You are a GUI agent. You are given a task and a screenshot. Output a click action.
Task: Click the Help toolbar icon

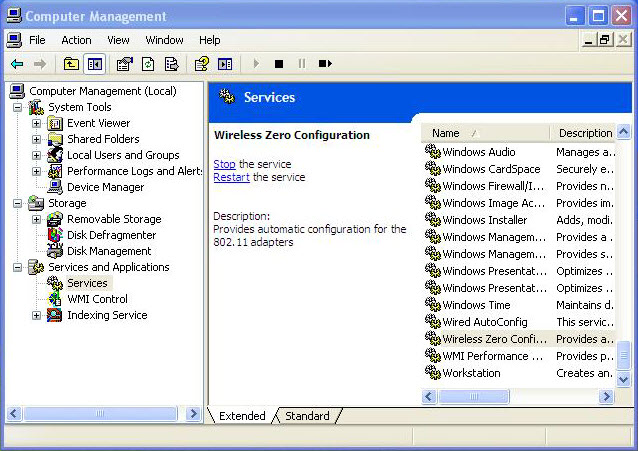[x=202, y=64]
